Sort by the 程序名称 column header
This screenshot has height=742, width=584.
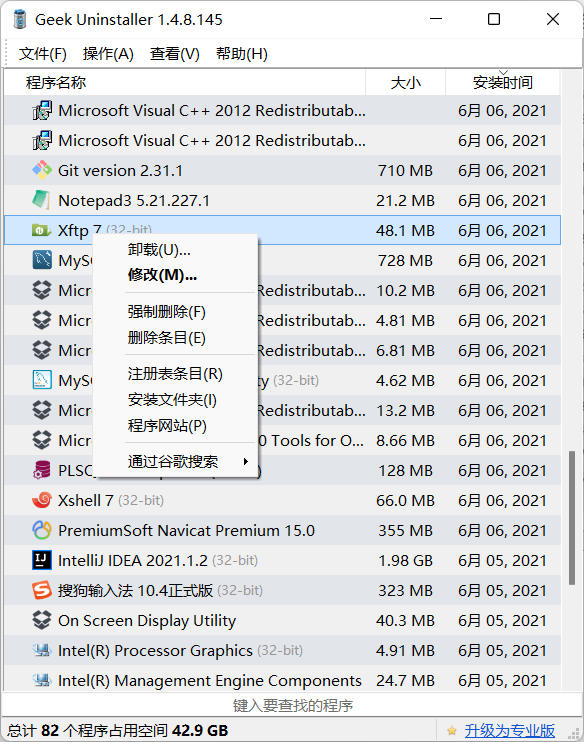click(x=185, y=82)
